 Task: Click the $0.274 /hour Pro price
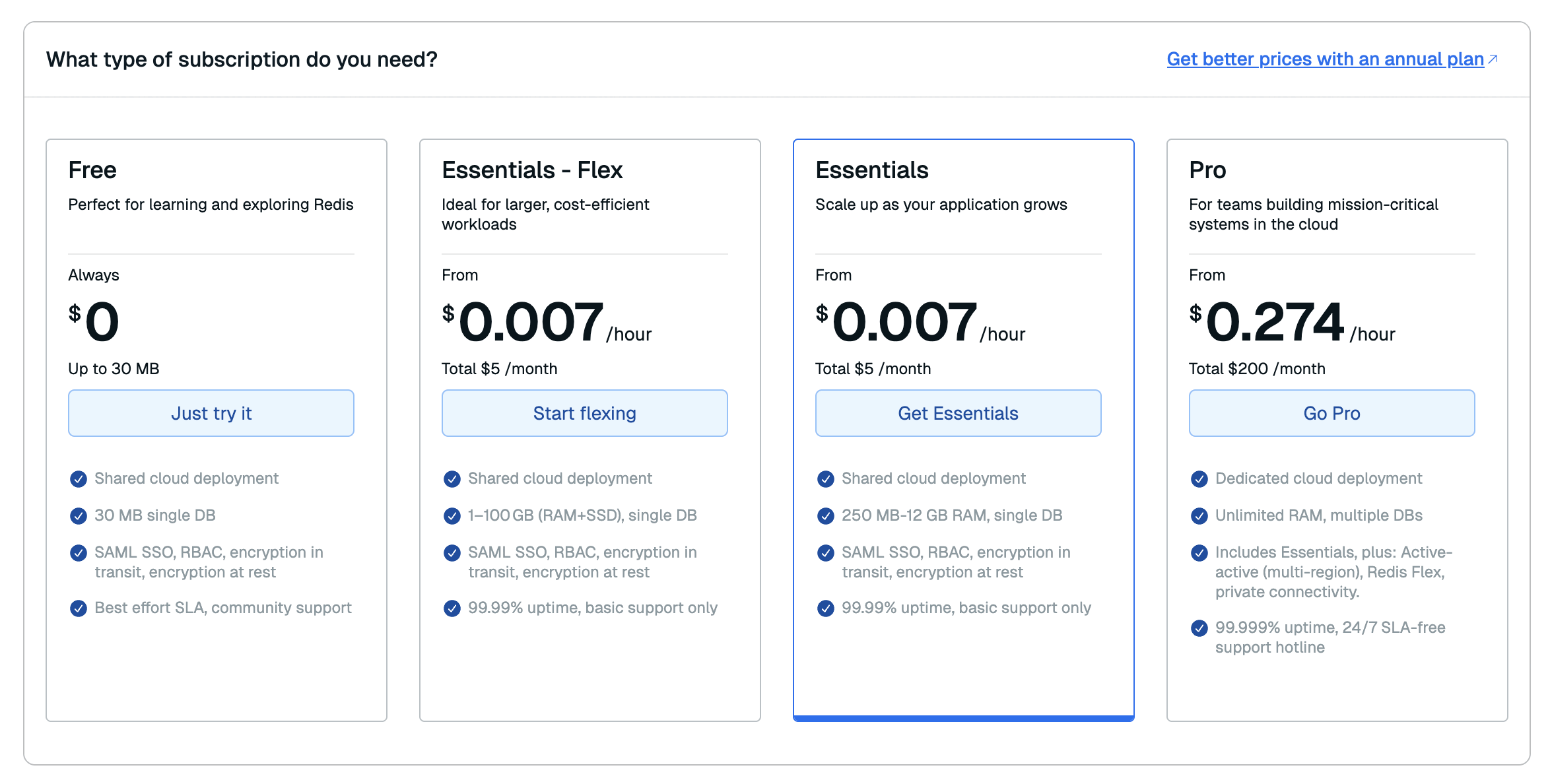click(x=1274, y=322)
